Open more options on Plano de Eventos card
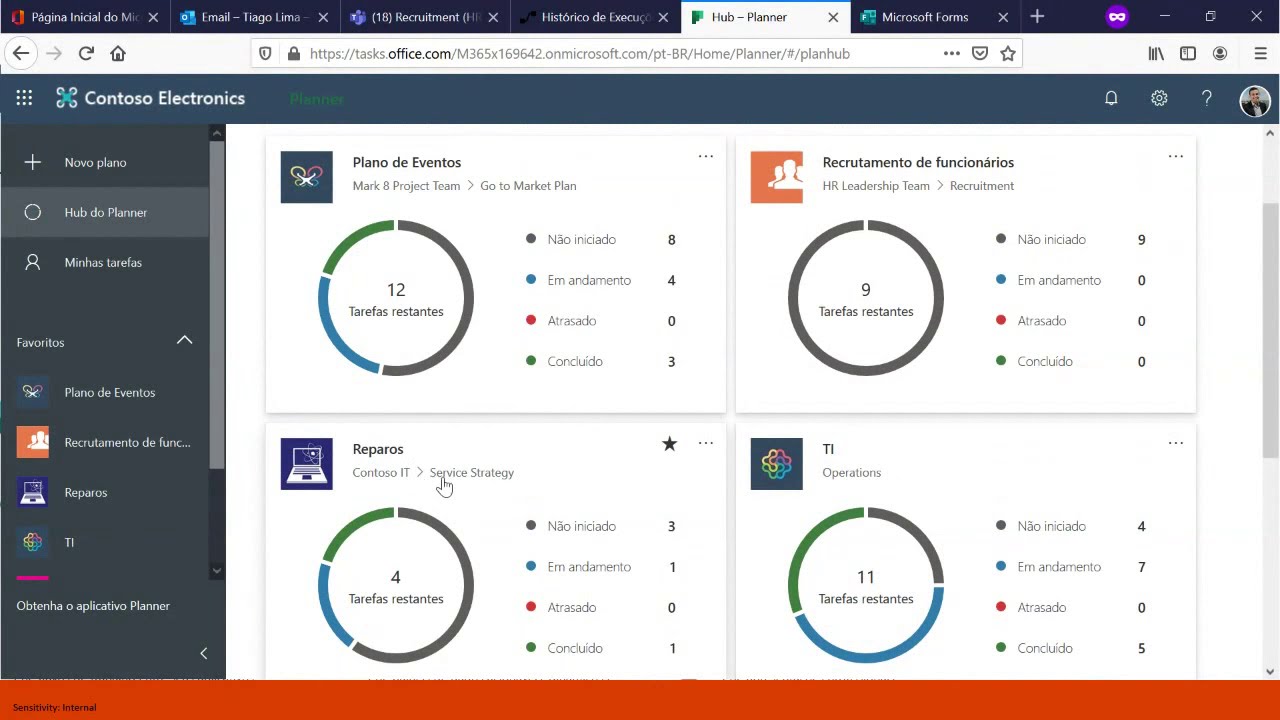The height and width of the screenshot is (720, 1280). click(706, 156)
